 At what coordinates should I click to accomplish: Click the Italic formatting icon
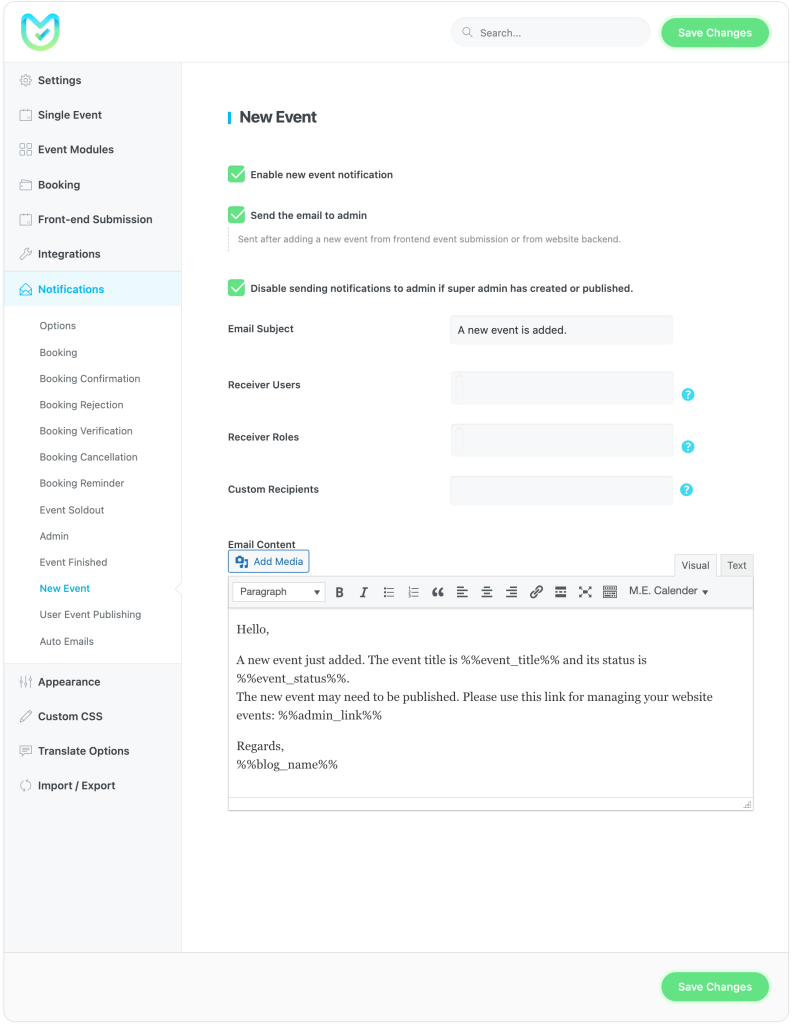(364, 592)
